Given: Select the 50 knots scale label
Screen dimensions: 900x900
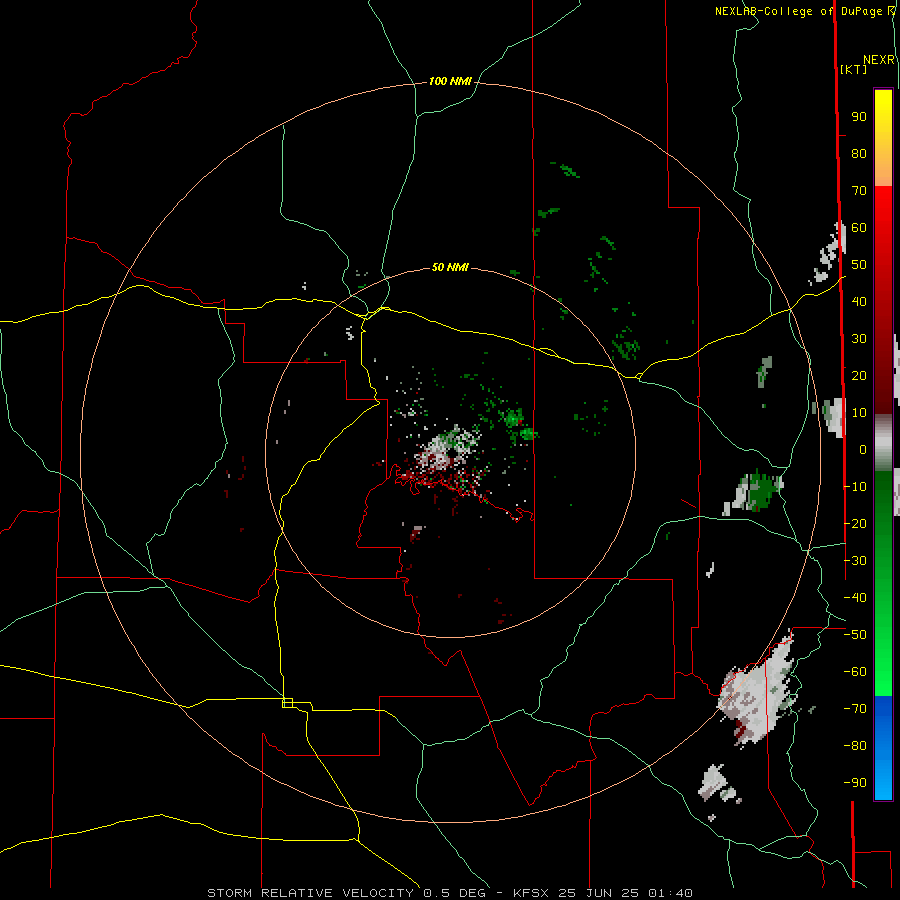Looking at the screenshot, I should pyautogui.click(x=859, y=265).
